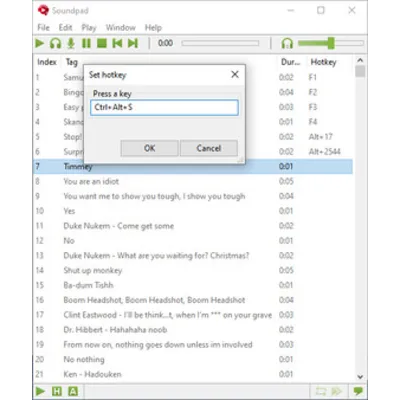This screenshot has height=400, width=400.
Task: Sort by the Hotkey column header
Action: click(323, 62)
